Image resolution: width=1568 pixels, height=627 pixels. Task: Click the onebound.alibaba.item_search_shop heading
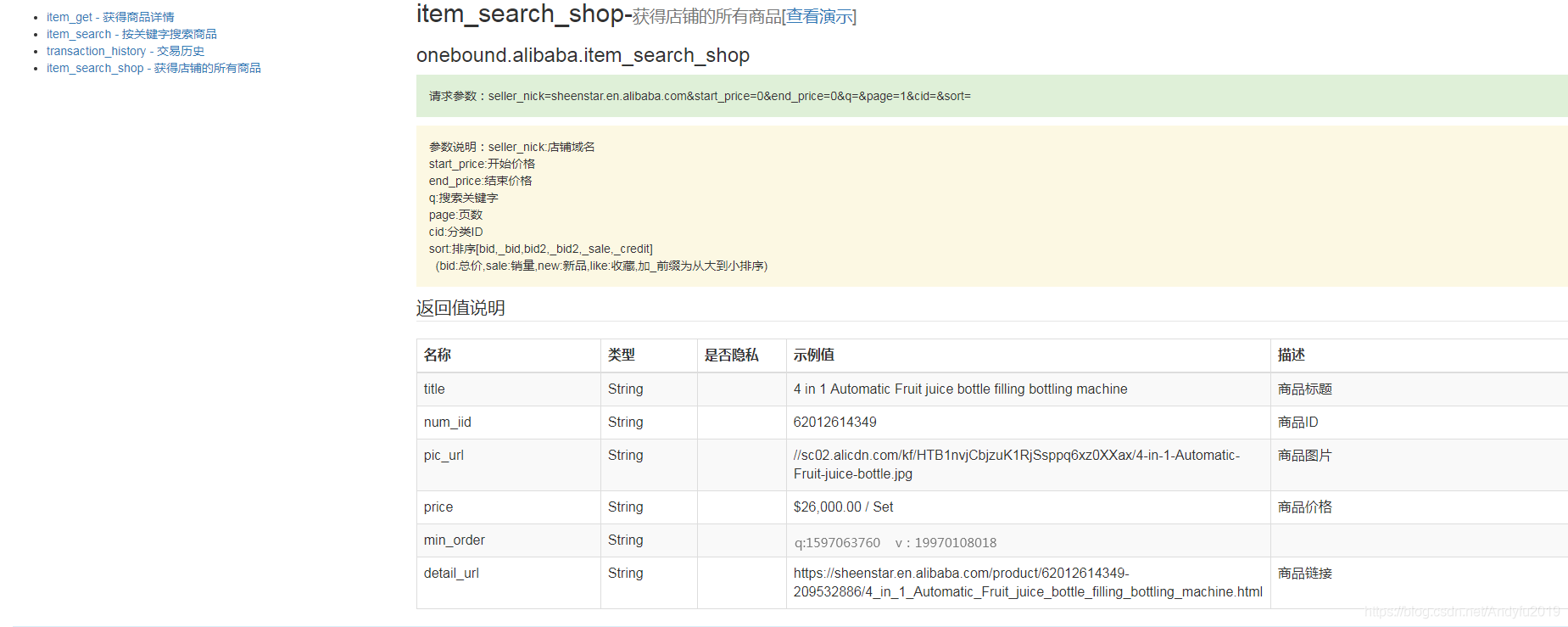583,55
